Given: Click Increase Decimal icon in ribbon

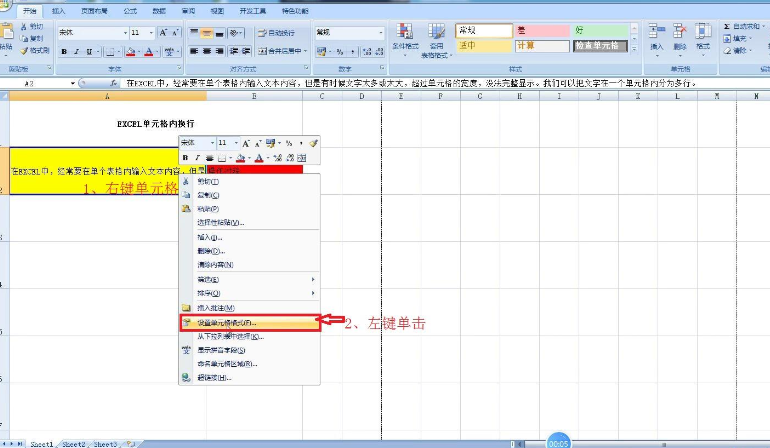Looking at the screenshot, I should [x=367, y=52].
